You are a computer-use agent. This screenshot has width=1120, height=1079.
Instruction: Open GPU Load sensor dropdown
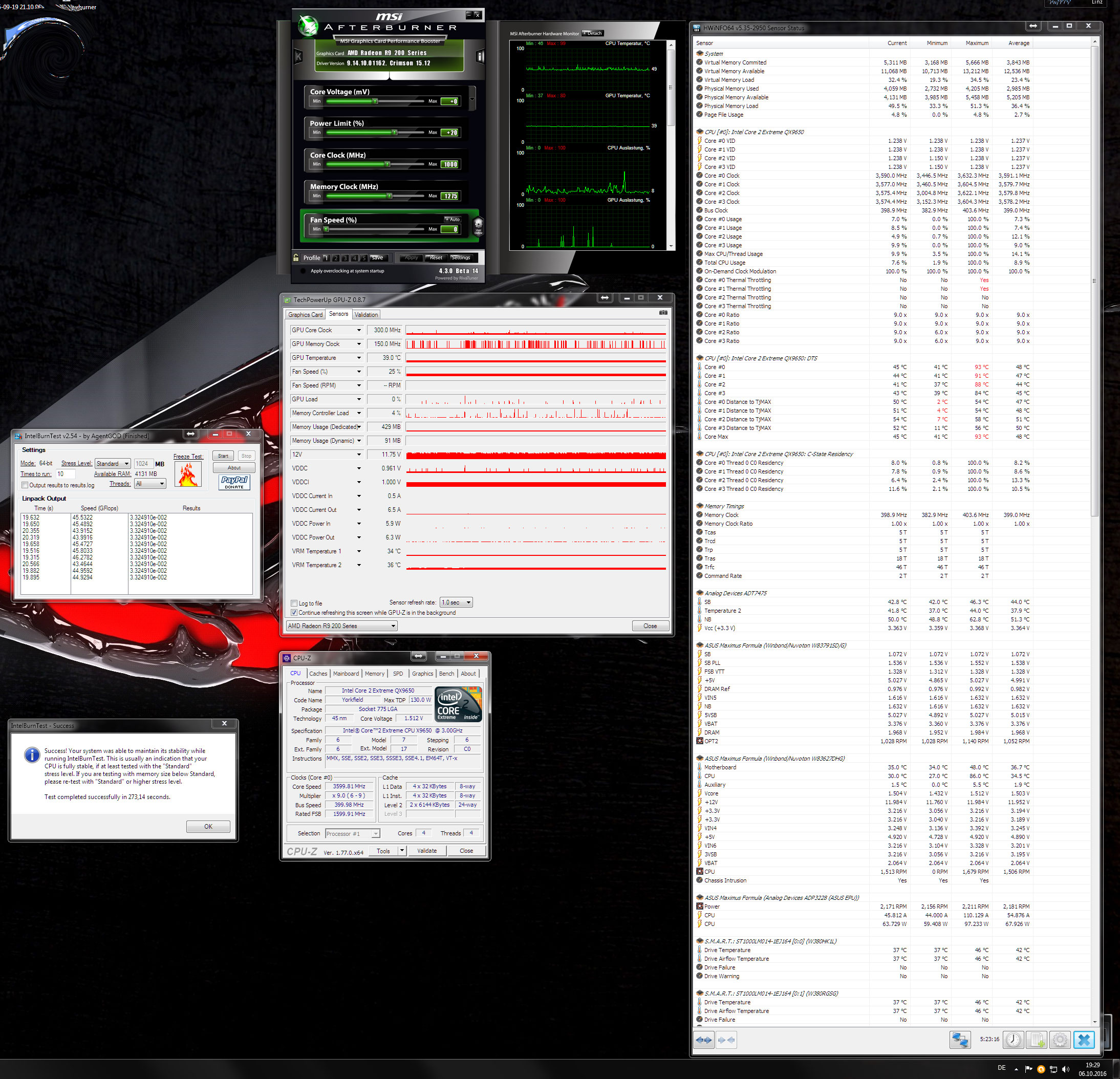(359, 399)
